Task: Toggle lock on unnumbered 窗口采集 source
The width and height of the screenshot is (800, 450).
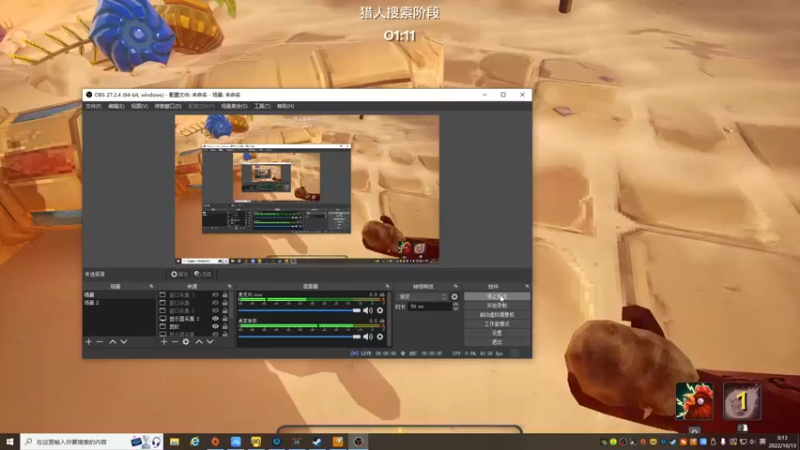Action: coord(224,303)
